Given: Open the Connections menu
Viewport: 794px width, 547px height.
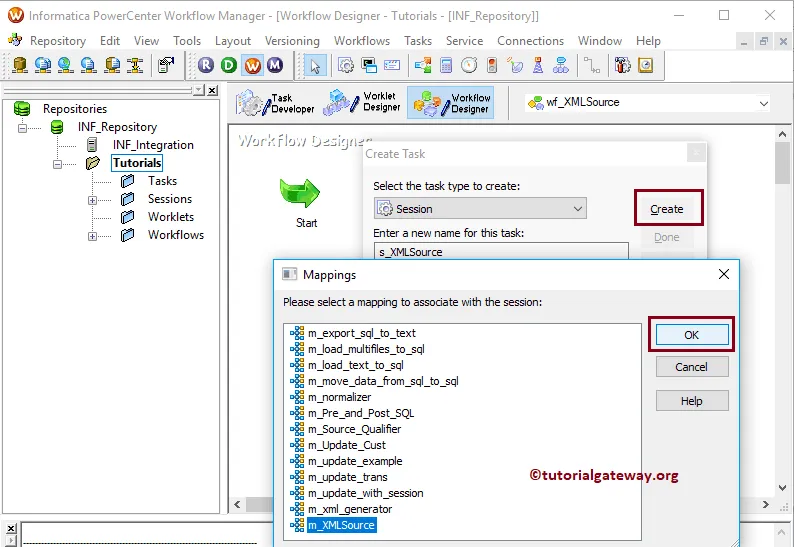Looking at the screenshot, I should [530, 41].
